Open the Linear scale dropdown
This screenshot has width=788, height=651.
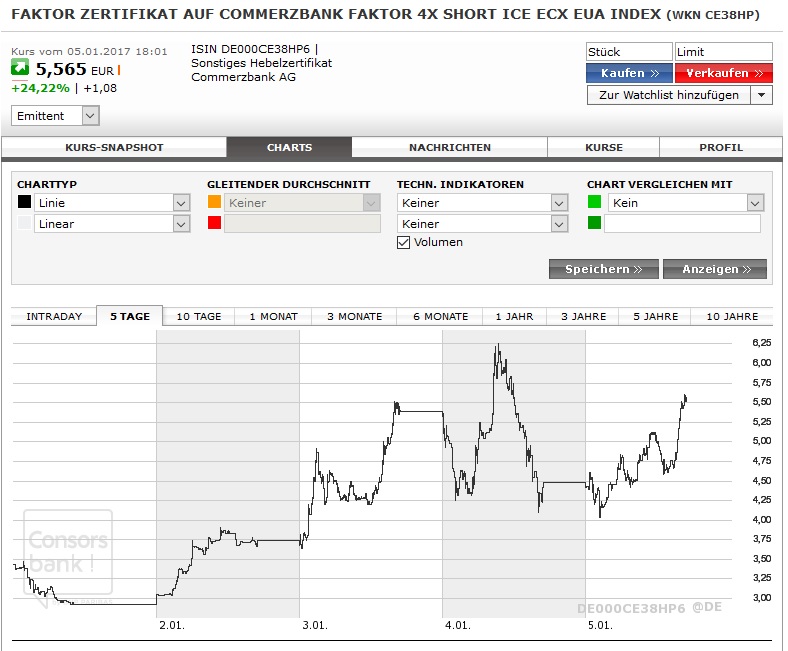click(112, 224)
